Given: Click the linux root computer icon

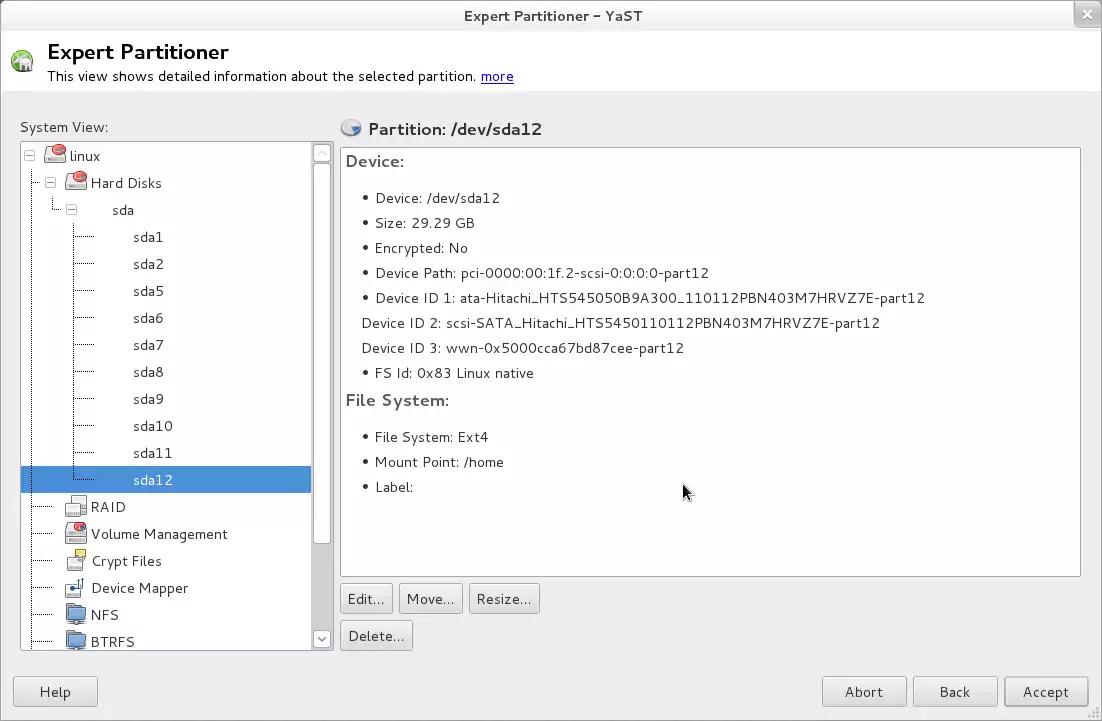Looking at the screenshot, I should (55, 155).
